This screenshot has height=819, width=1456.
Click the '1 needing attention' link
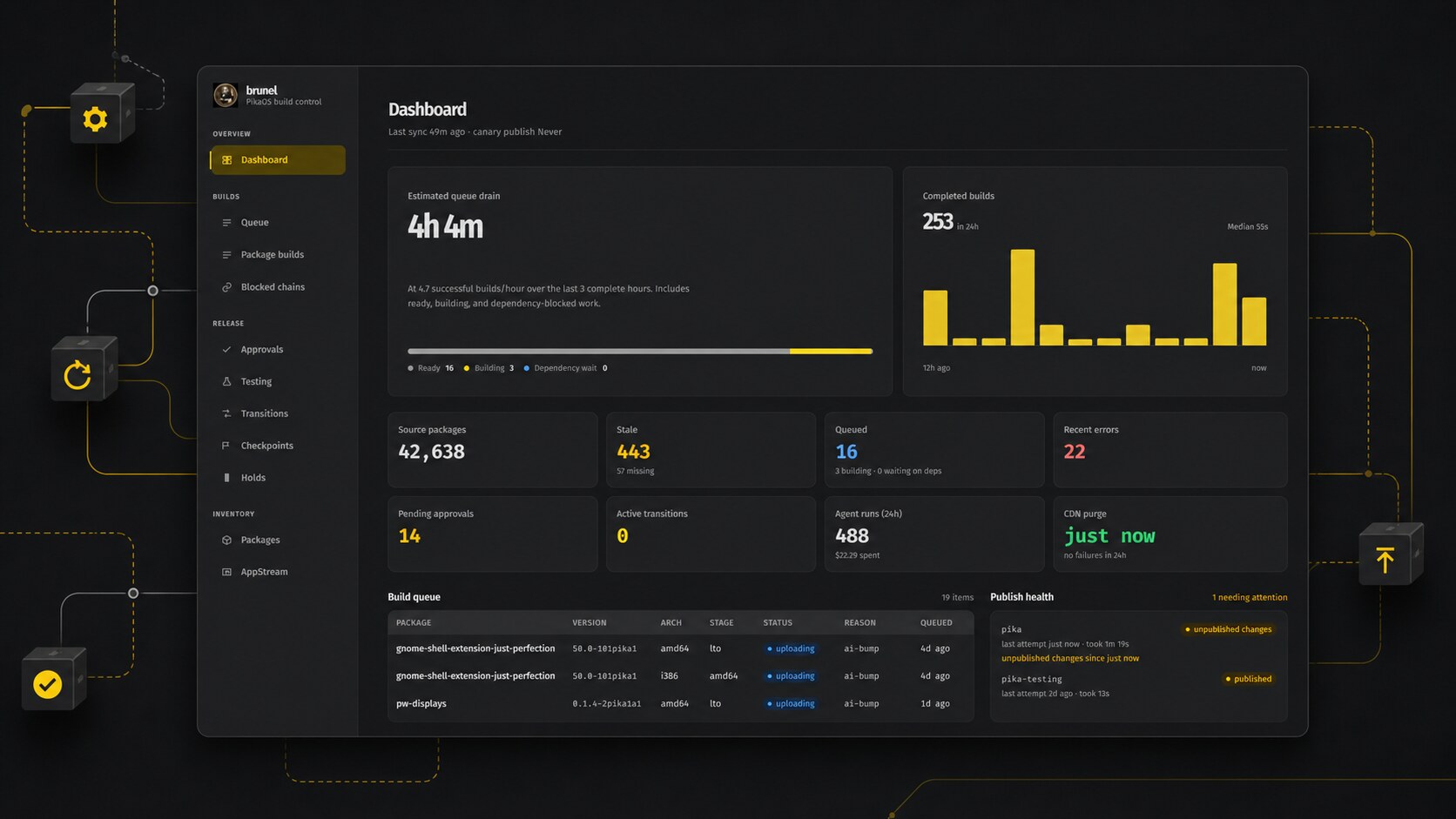pyautogui.click(x=1250, y=597)
